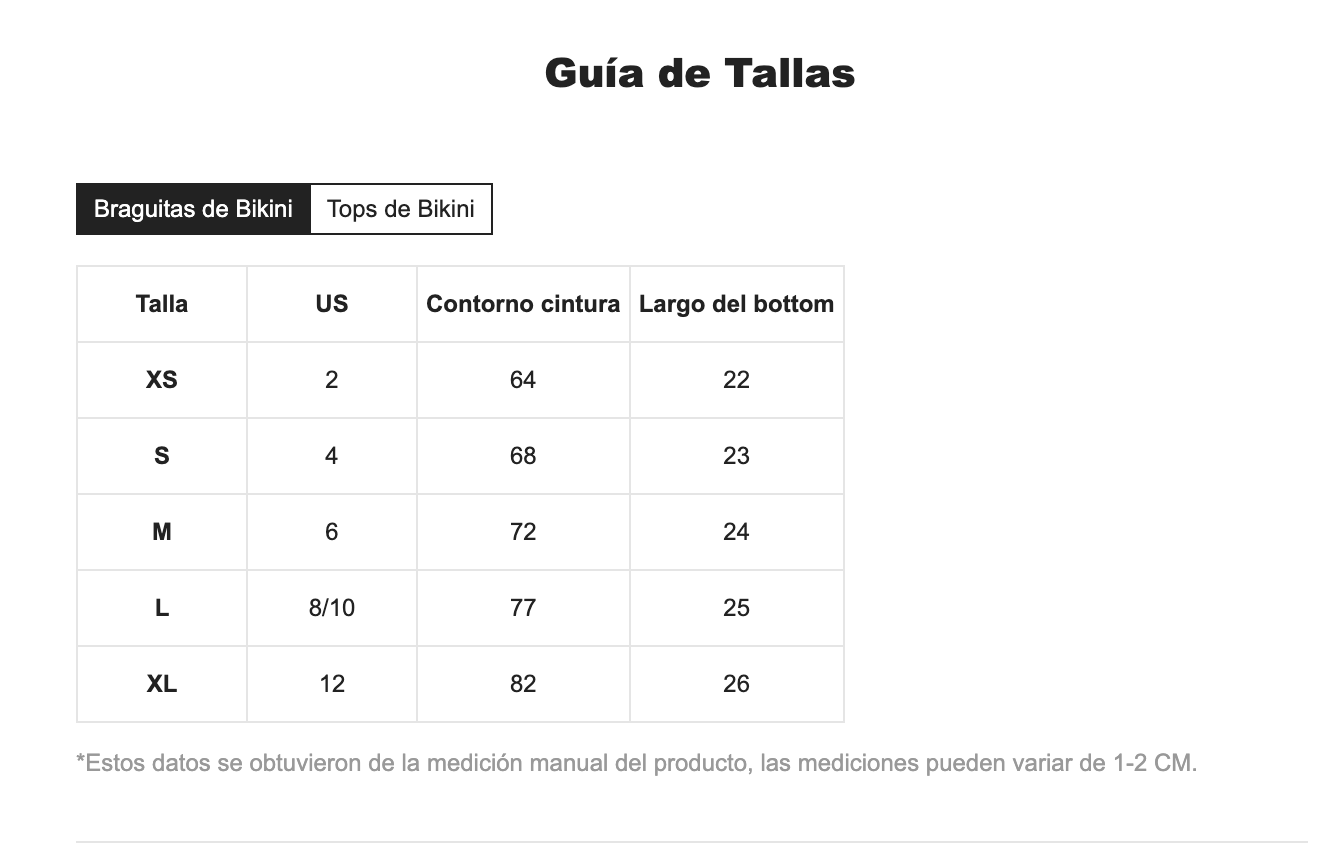Select the S size row label
Screen dimensions: 1340x844
pos(162,456)
